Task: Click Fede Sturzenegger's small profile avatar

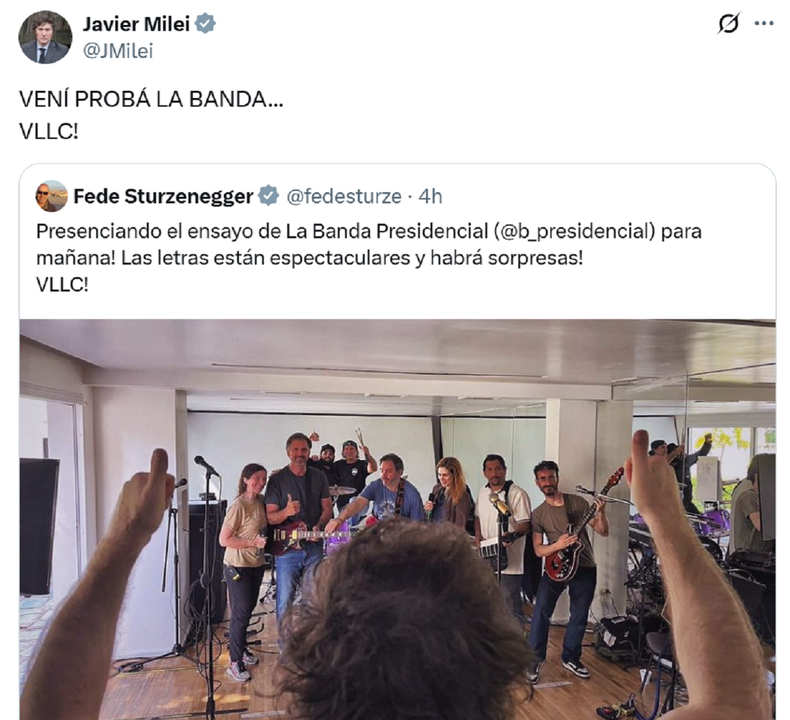Action: click(x=51, y=196)
